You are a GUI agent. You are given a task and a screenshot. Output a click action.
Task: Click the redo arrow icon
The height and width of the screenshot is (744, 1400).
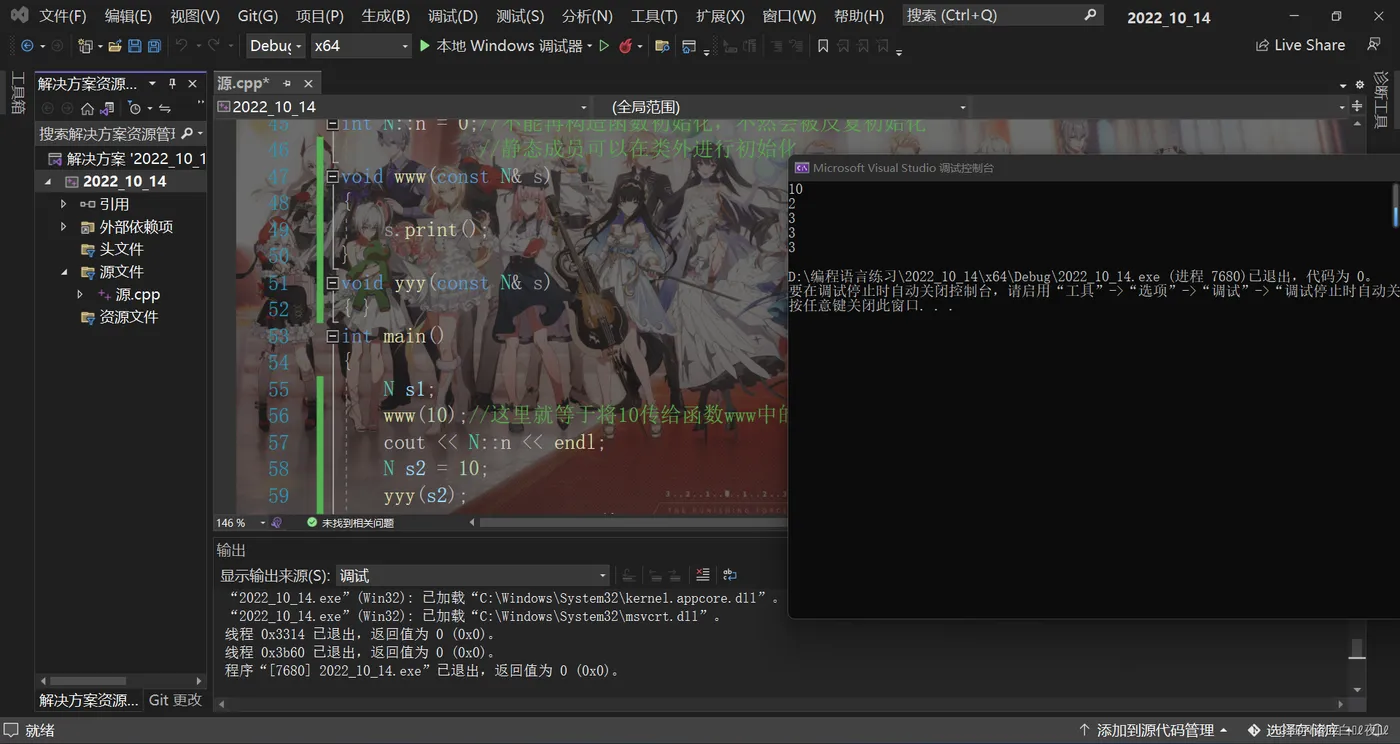pyautogui.click(x=213, y=46)
